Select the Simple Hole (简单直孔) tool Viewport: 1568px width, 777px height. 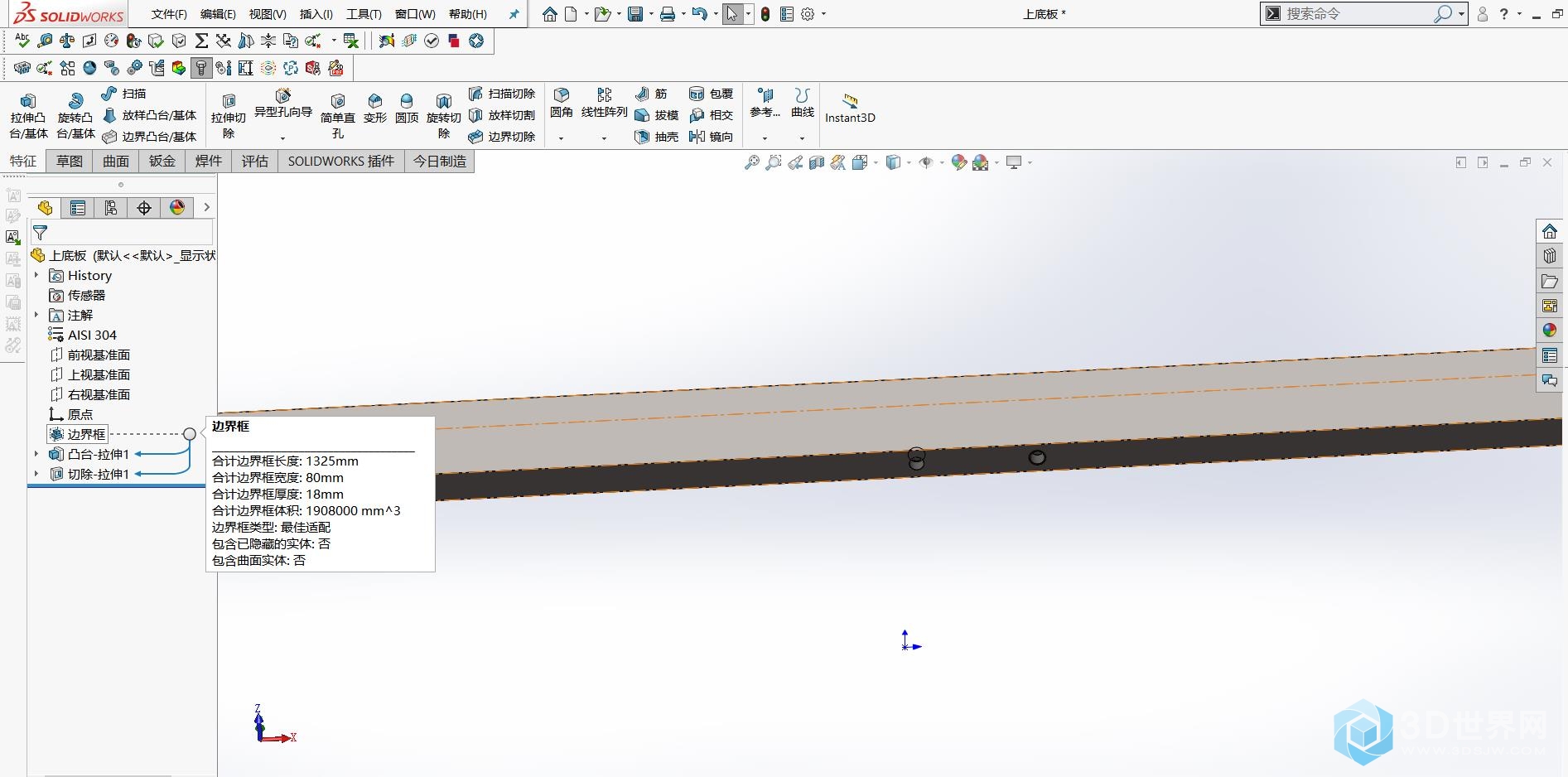point(337,116)
